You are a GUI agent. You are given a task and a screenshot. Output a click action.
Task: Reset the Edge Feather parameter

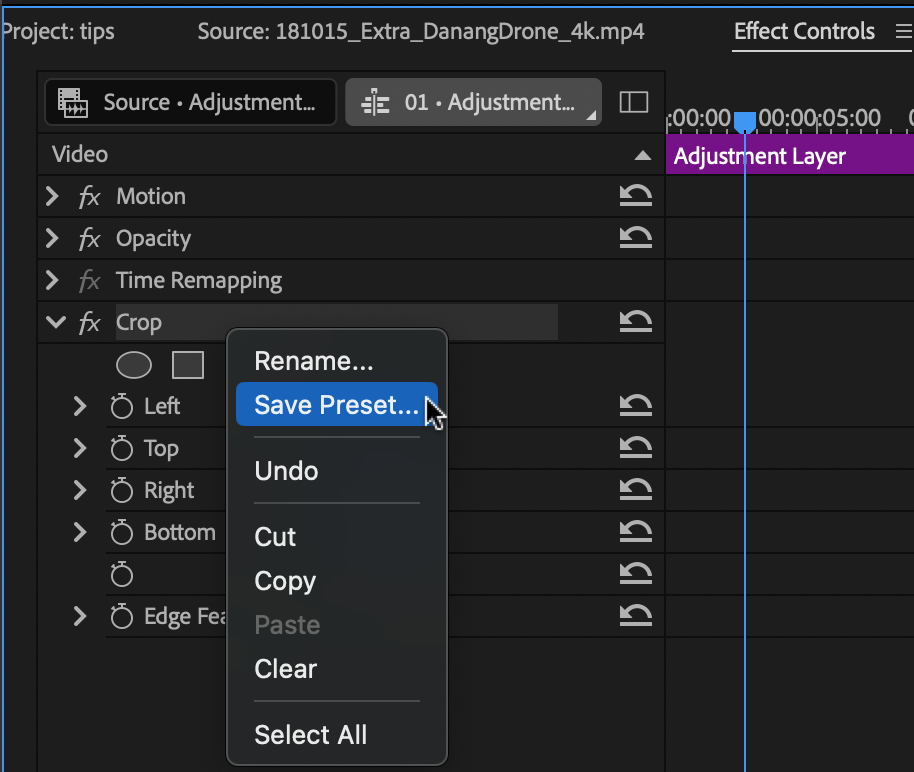tap(635, 616)
